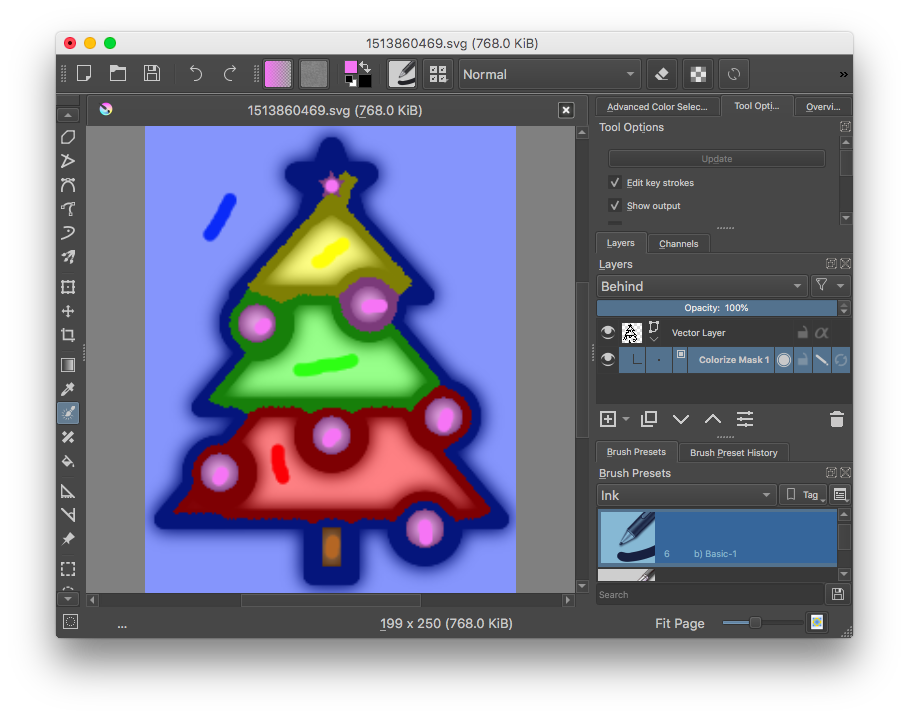Pick the Gradient tool
The image size is (909, 718).
point(68,364)
